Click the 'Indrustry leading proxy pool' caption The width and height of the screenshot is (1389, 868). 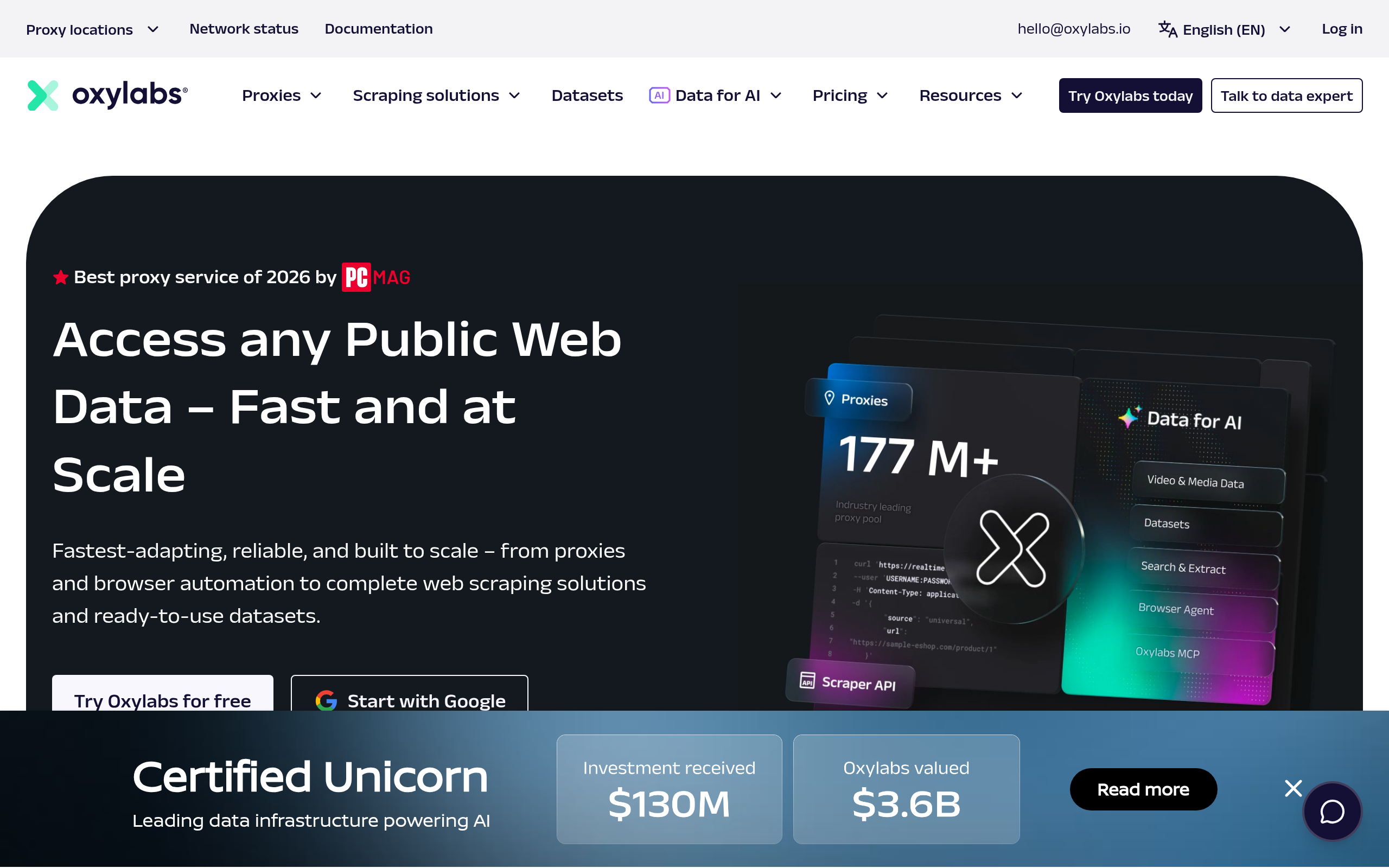[872, 512]
